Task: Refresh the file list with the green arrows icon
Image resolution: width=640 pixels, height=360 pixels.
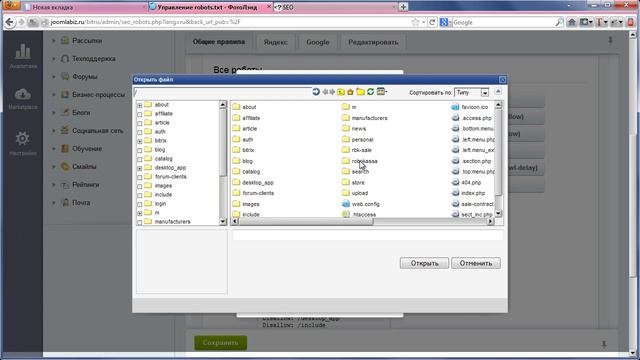Action: click(x=371, y=92)
